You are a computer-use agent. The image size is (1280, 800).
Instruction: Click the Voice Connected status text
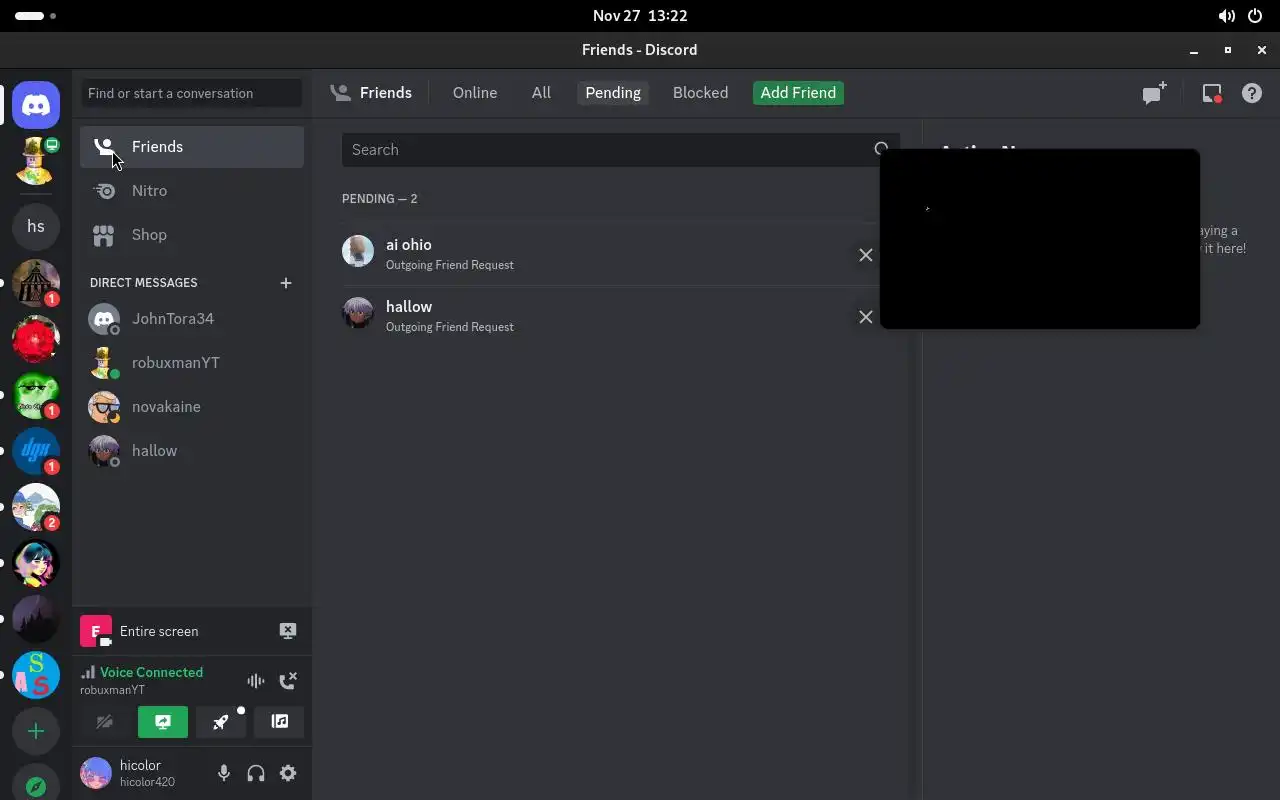(151, 672)
